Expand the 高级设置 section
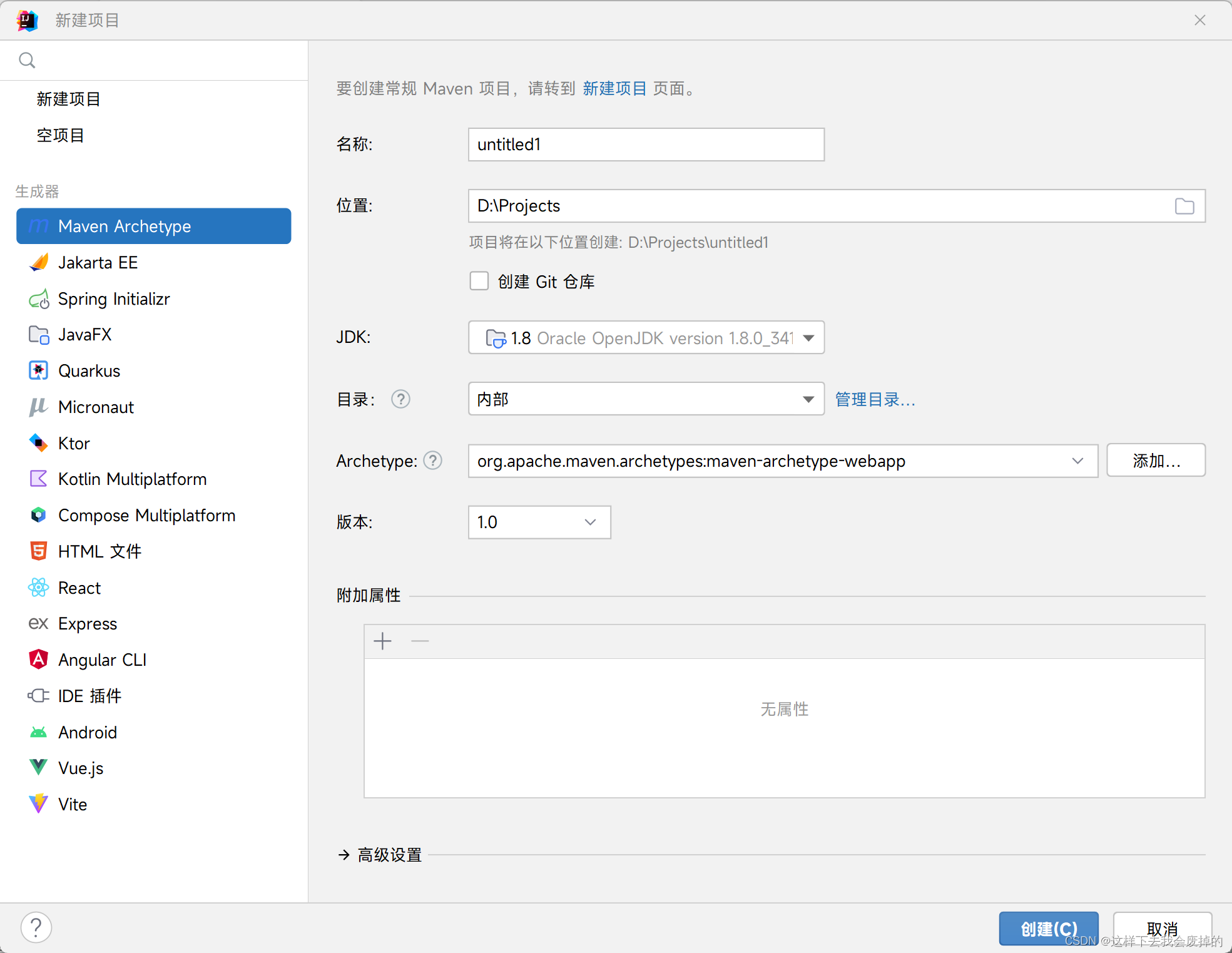1232x953 pixels. 389,855
